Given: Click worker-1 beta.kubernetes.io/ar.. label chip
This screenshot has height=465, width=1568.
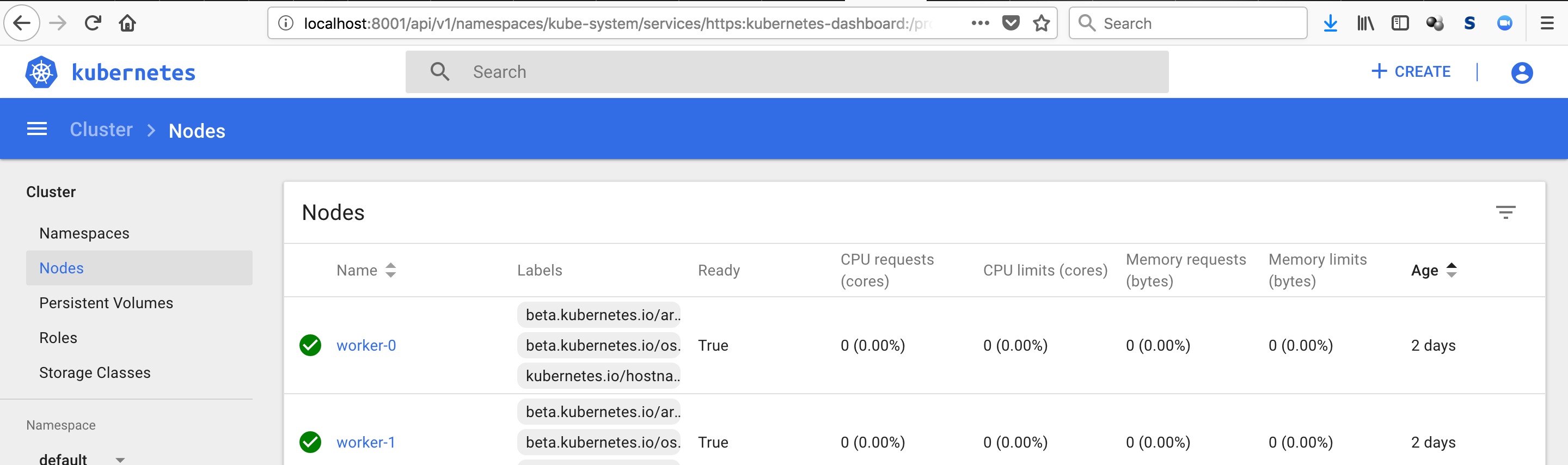Looking at the screenshot, I should [x=599, y=412].
